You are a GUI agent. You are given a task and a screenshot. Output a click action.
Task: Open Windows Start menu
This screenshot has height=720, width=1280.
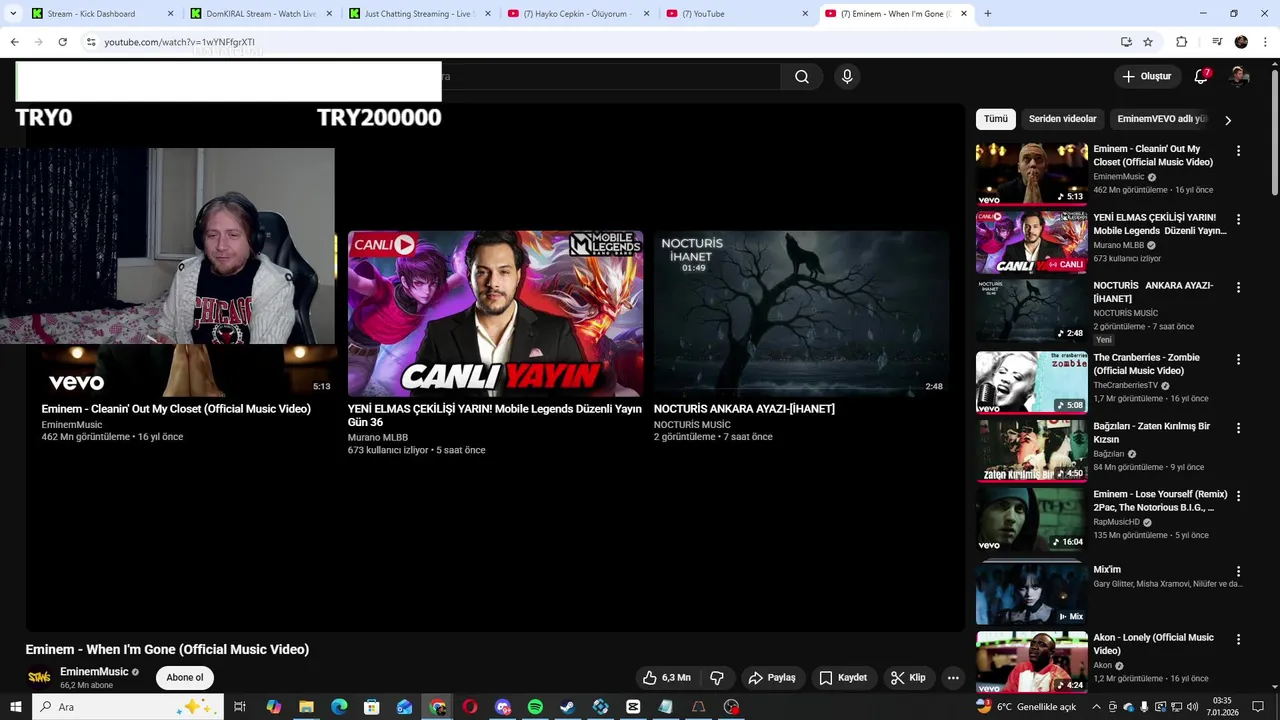15,707
